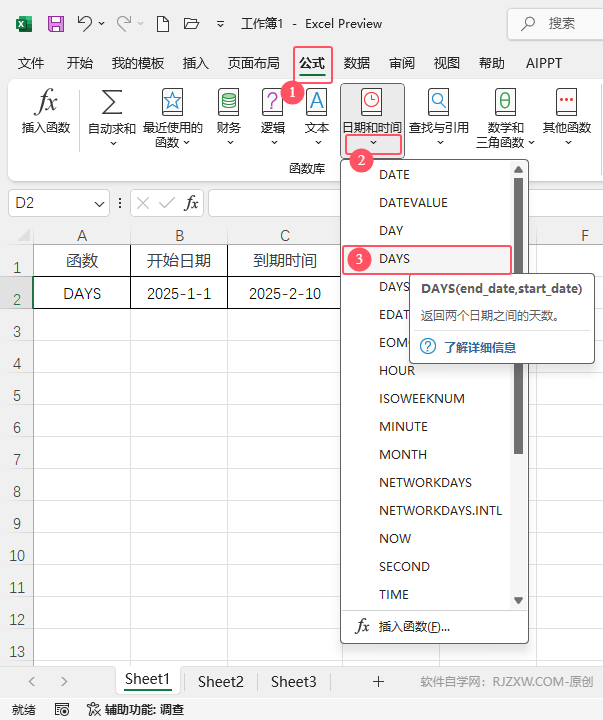Click the function list scroll-down arrow
This screenshot has height=720, width=603.
click(518, 600)
